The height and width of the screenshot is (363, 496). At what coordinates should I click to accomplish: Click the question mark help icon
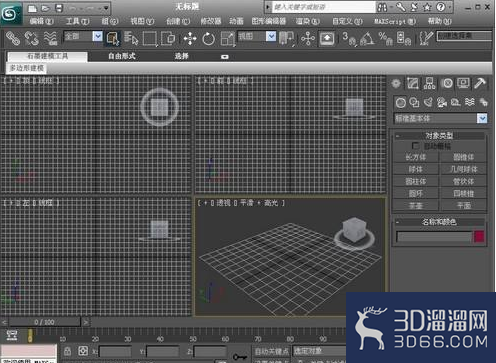(x=441, y=7)
